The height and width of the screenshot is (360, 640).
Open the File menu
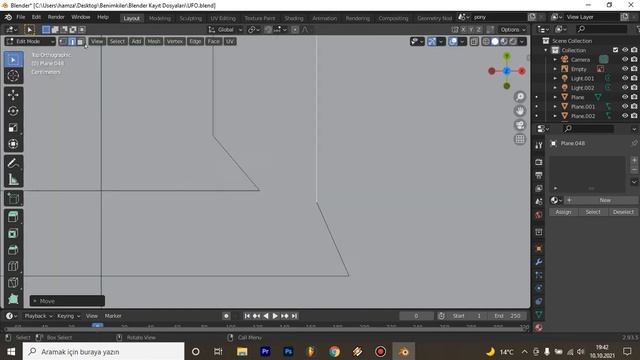point(20,17)
